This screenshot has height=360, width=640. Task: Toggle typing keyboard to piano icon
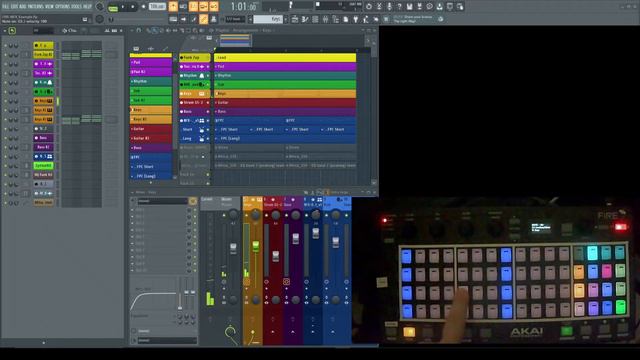173,19
